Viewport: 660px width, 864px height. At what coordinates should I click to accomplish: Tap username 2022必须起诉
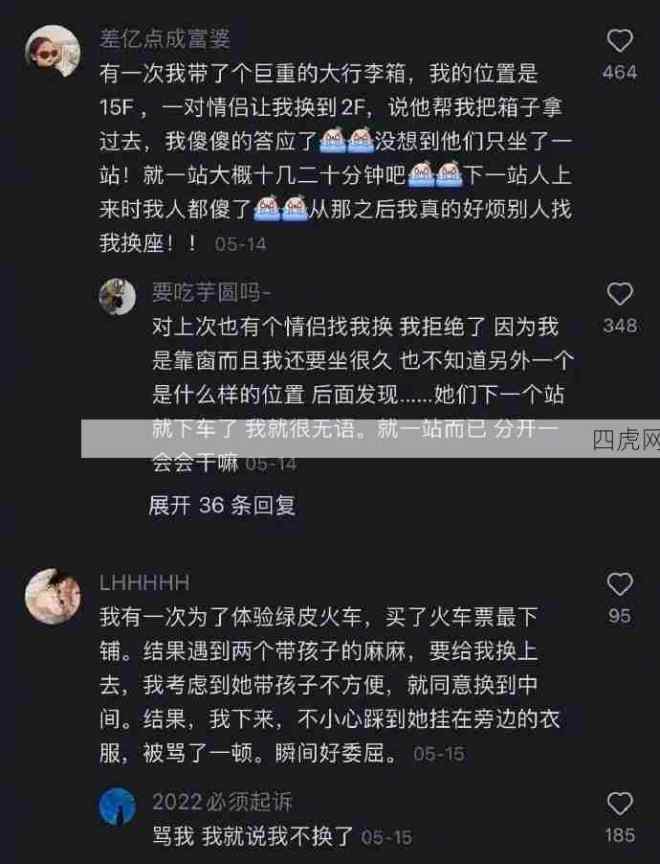point(222,802)
